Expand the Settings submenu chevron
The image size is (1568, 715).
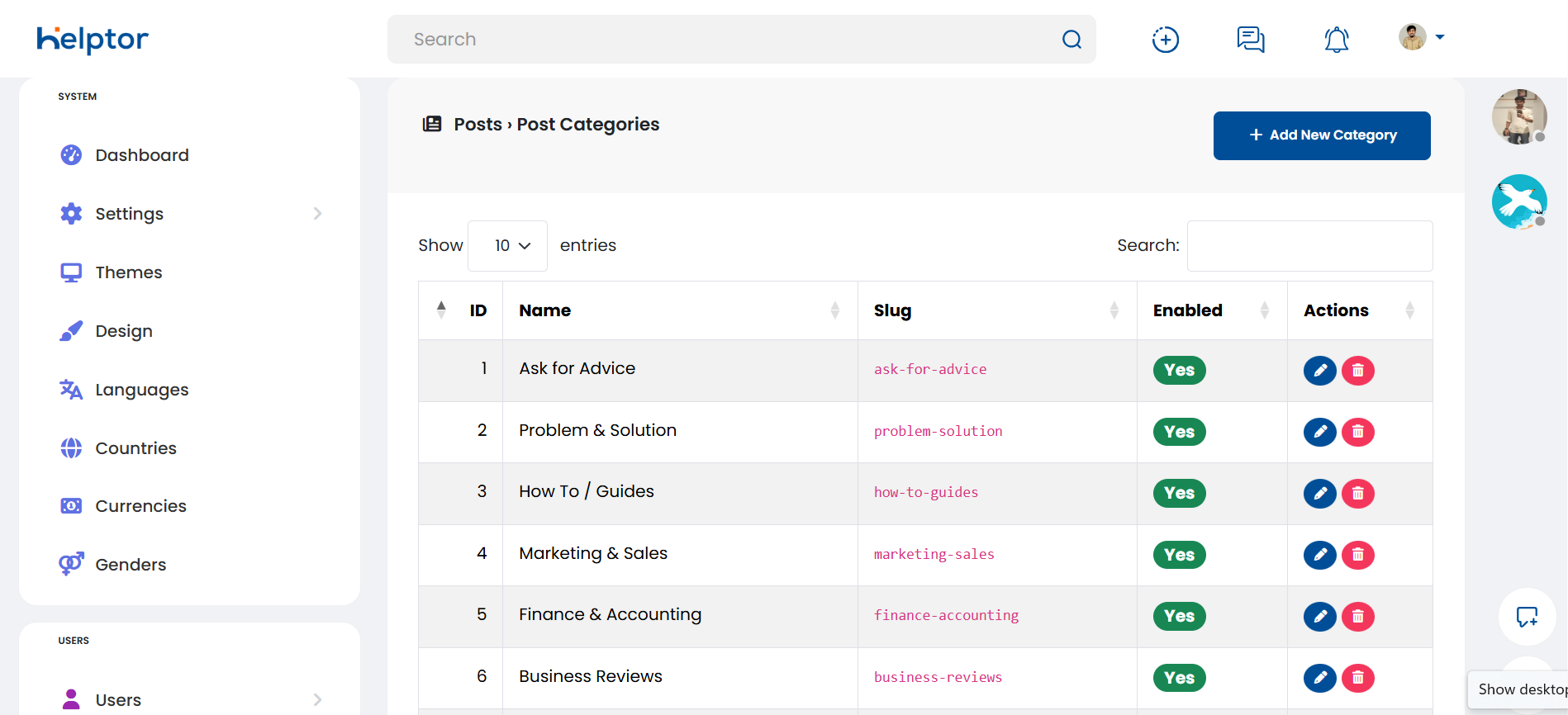click(x=318, y=214)
